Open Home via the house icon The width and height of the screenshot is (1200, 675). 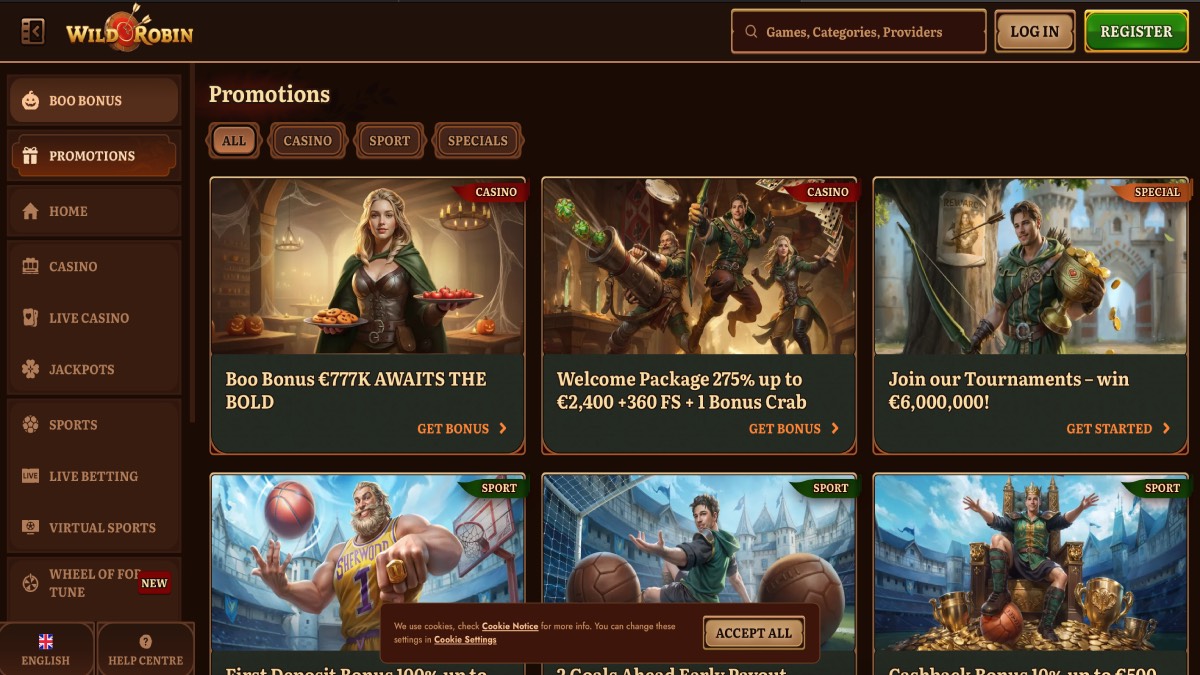tap(30, 211)
